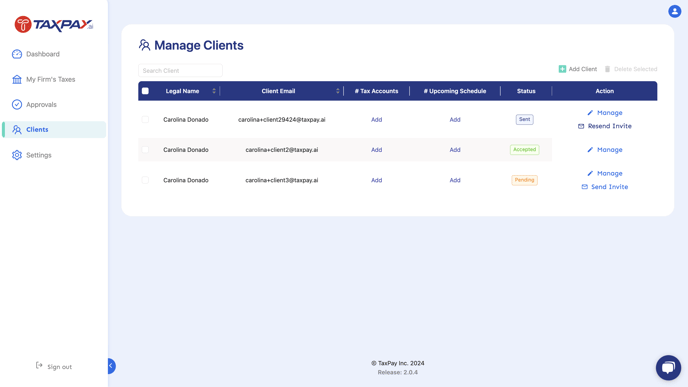
Task: Click the # Upcoming Schedule column header
Action: click(455, 91)
